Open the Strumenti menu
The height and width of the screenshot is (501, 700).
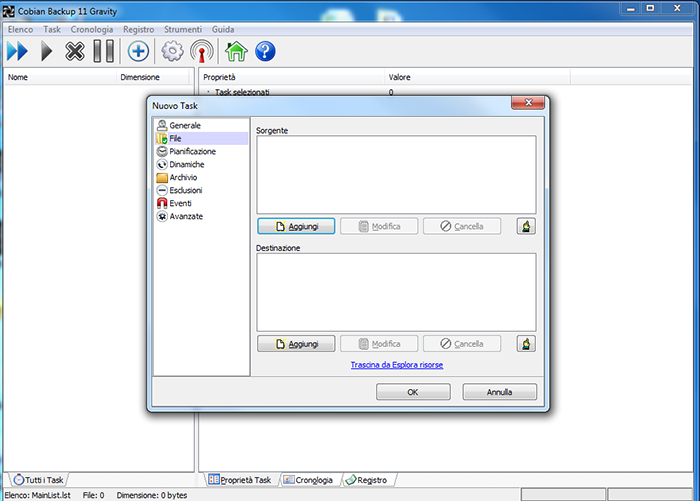(183, 29)
